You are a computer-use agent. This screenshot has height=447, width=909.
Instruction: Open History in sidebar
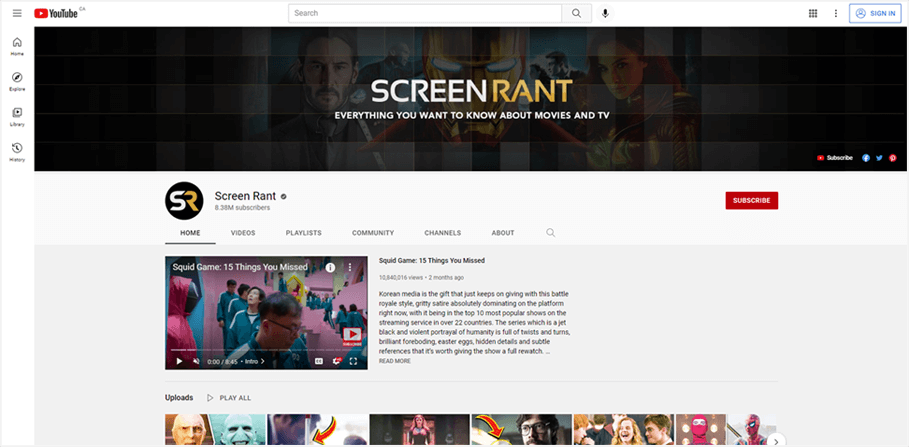tap(17, 152)
